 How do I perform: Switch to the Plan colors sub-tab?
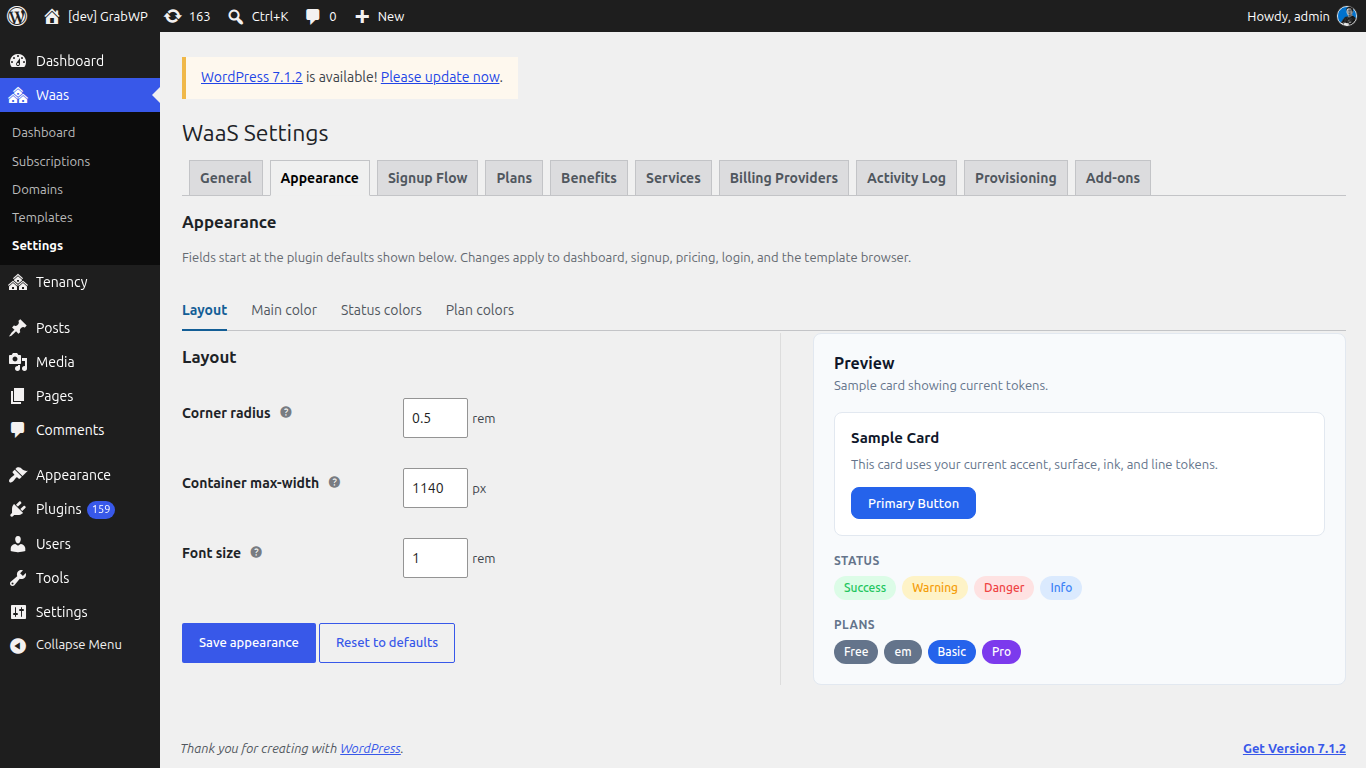click(480, 310)
